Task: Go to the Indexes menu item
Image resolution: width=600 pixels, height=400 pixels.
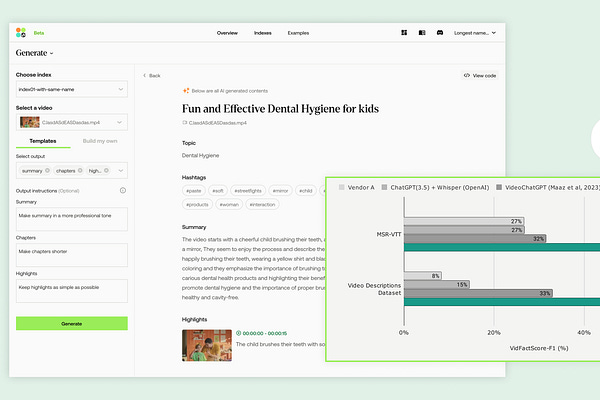Action: (262, 33)
